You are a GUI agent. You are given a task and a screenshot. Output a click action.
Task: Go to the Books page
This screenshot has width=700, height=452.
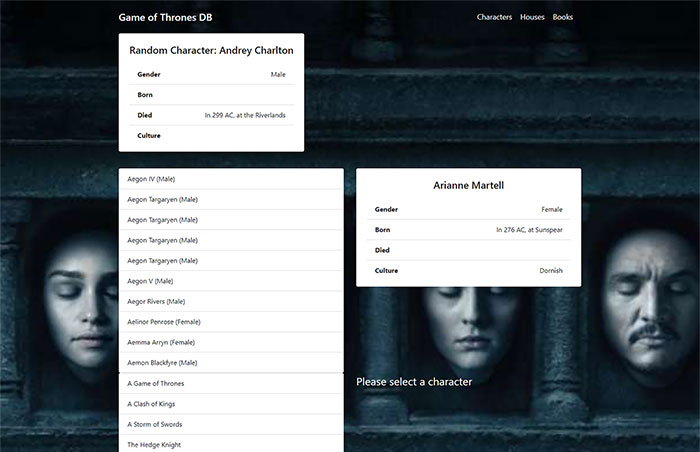tap(562, 17)
